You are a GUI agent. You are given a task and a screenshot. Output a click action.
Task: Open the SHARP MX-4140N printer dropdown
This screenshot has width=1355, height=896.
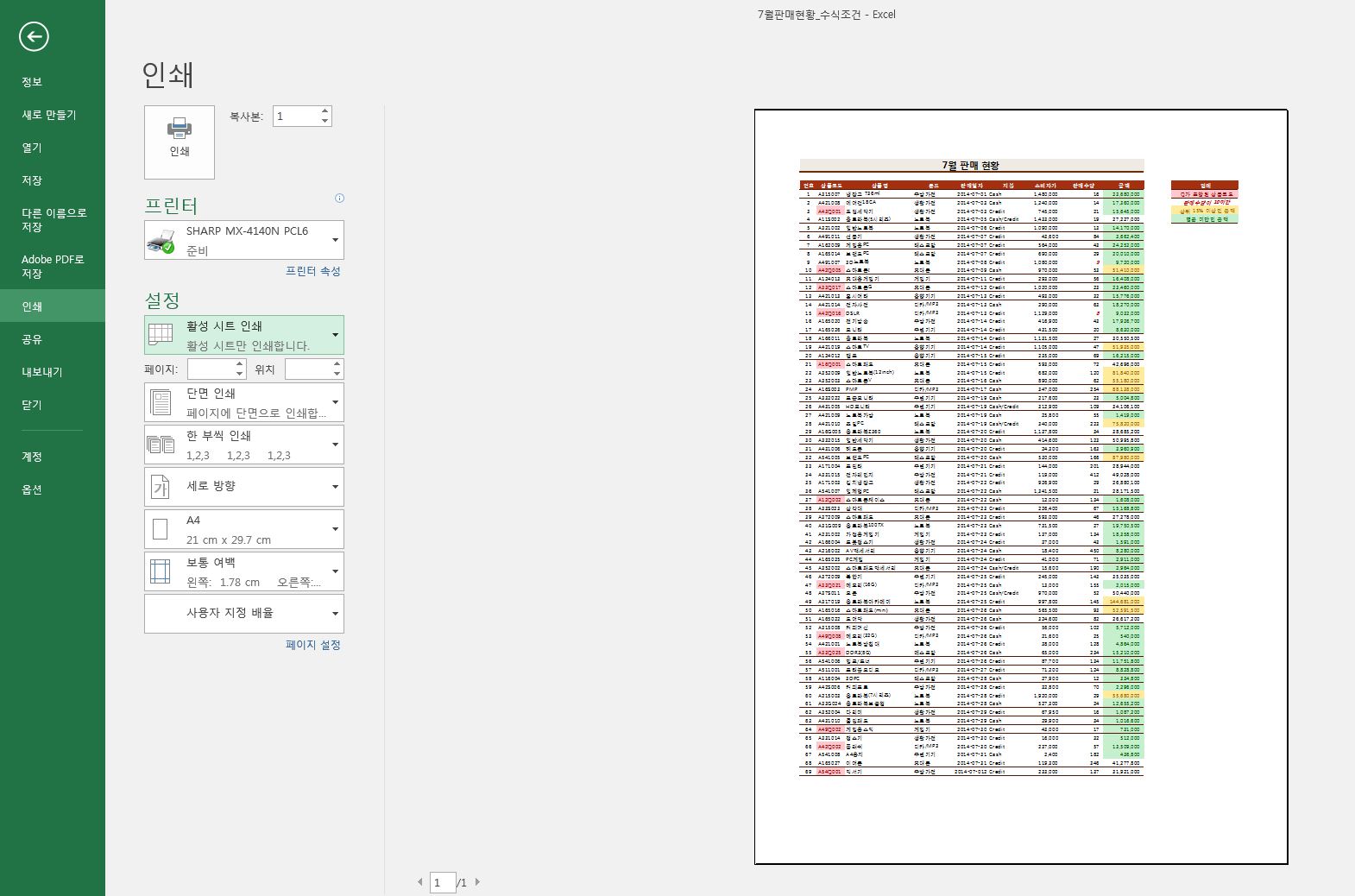(244, 240)
